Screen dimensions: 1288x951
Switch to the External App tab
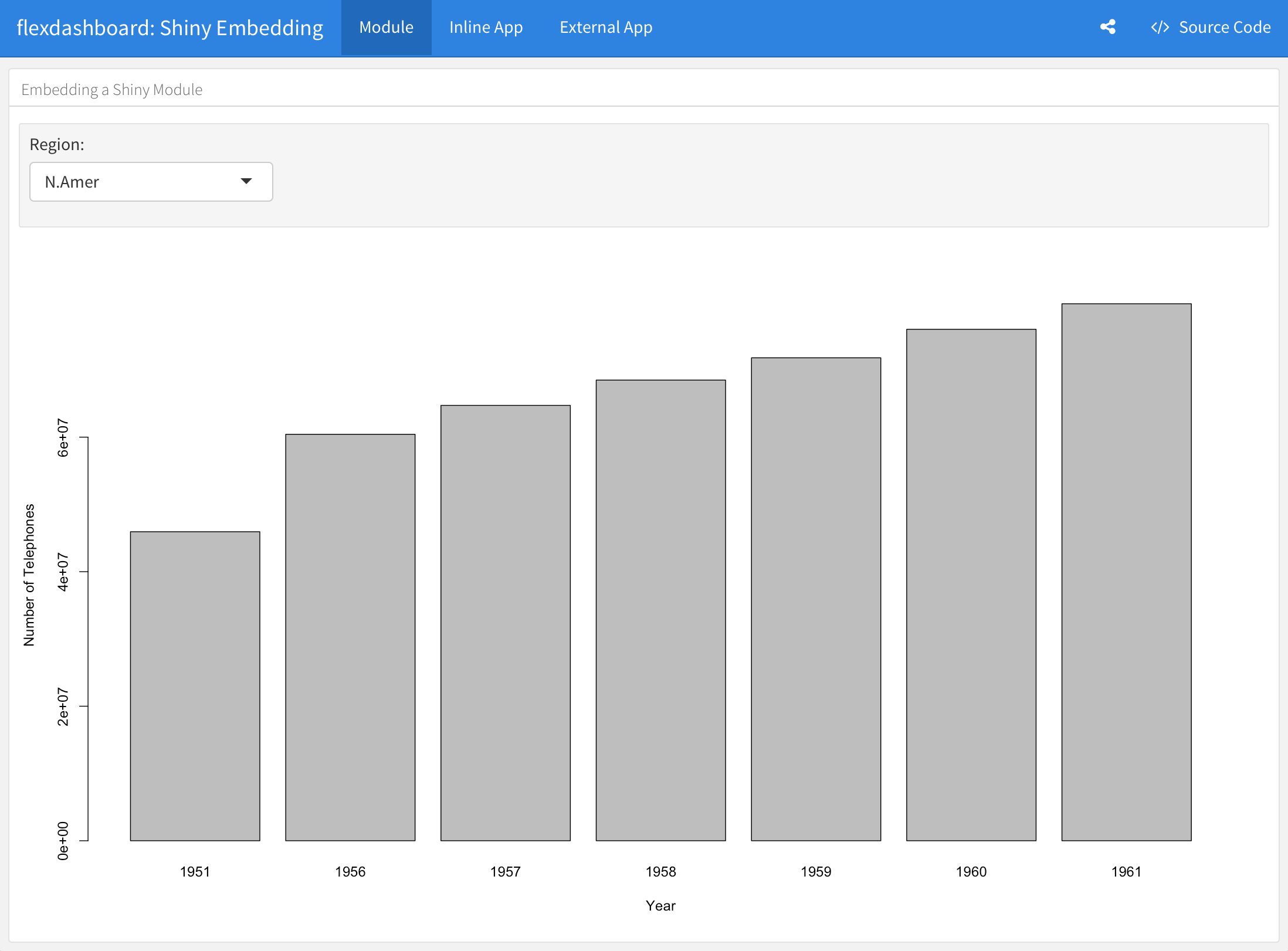(605, 28)
